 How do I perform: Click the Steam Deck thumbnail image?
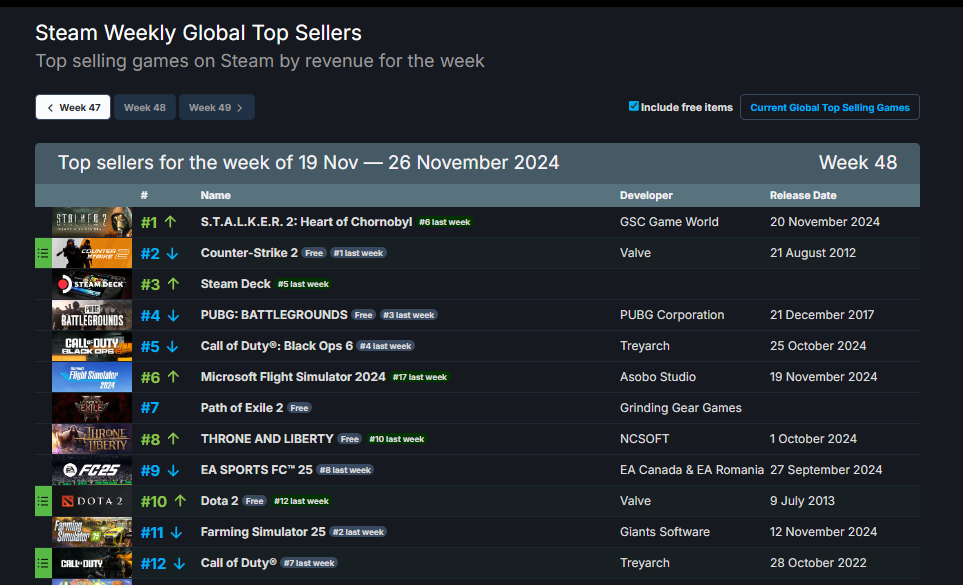[x=92, y=284]
